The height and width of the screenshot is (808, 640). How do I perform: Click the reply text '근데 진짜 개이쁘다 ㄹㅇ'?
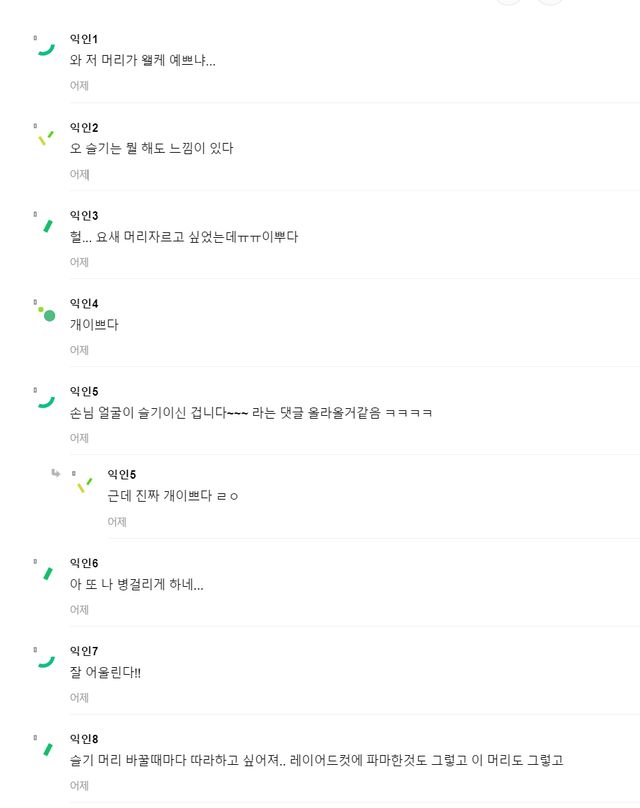click(173, 497)
